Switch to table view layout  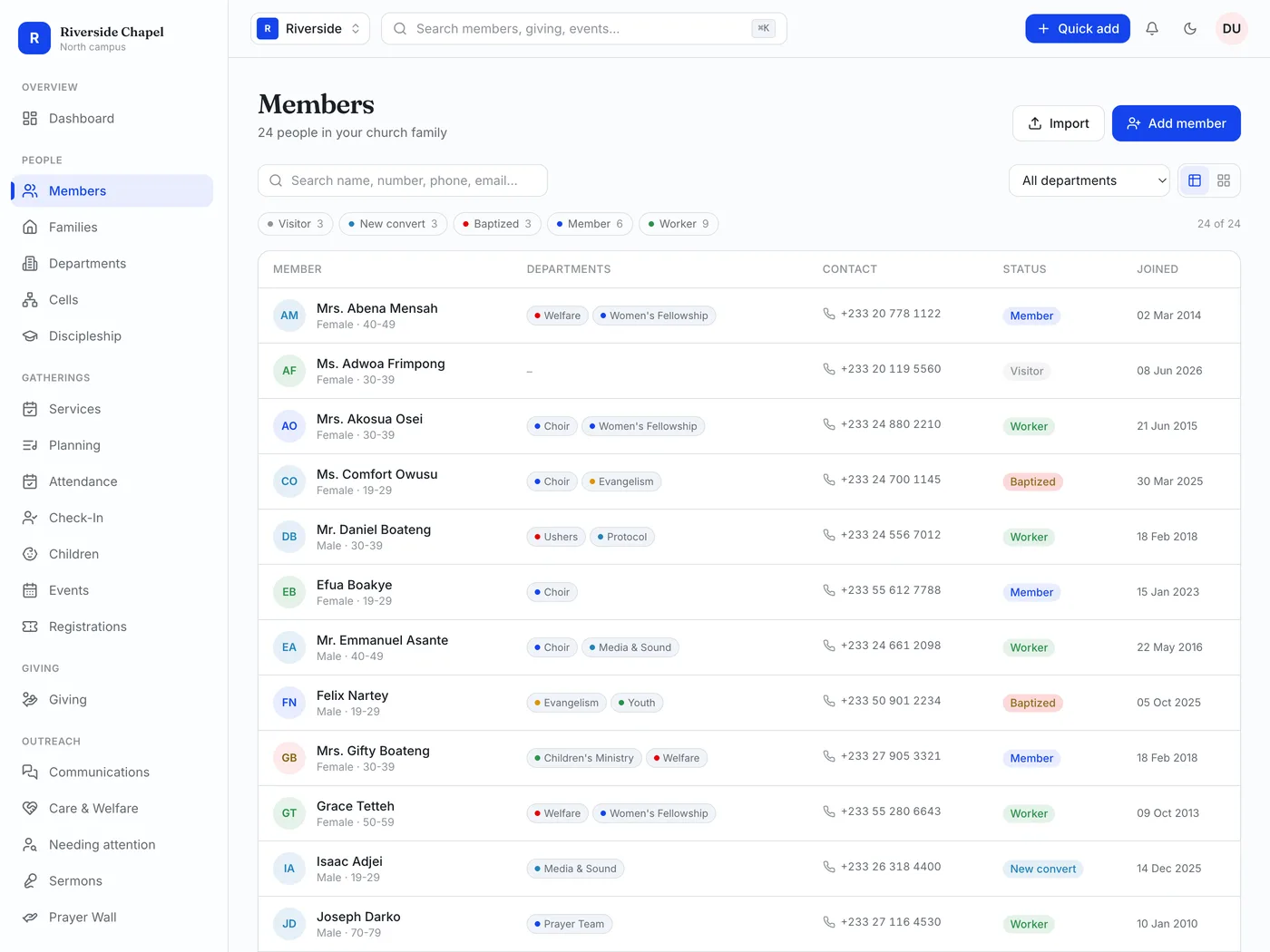coord(1195,180)
